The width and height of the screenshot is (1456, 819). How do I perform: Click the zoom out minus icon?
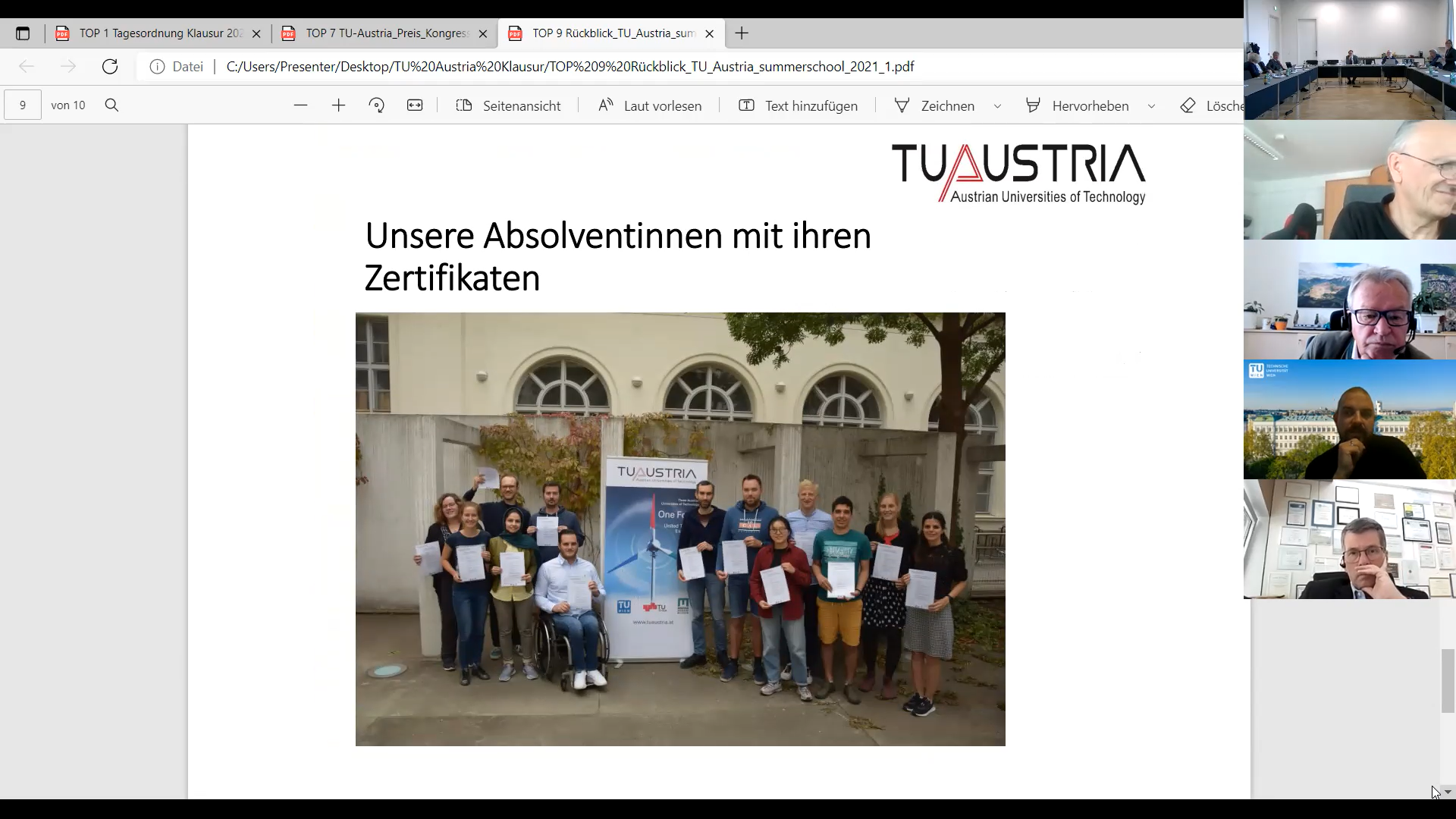point(300,105)
